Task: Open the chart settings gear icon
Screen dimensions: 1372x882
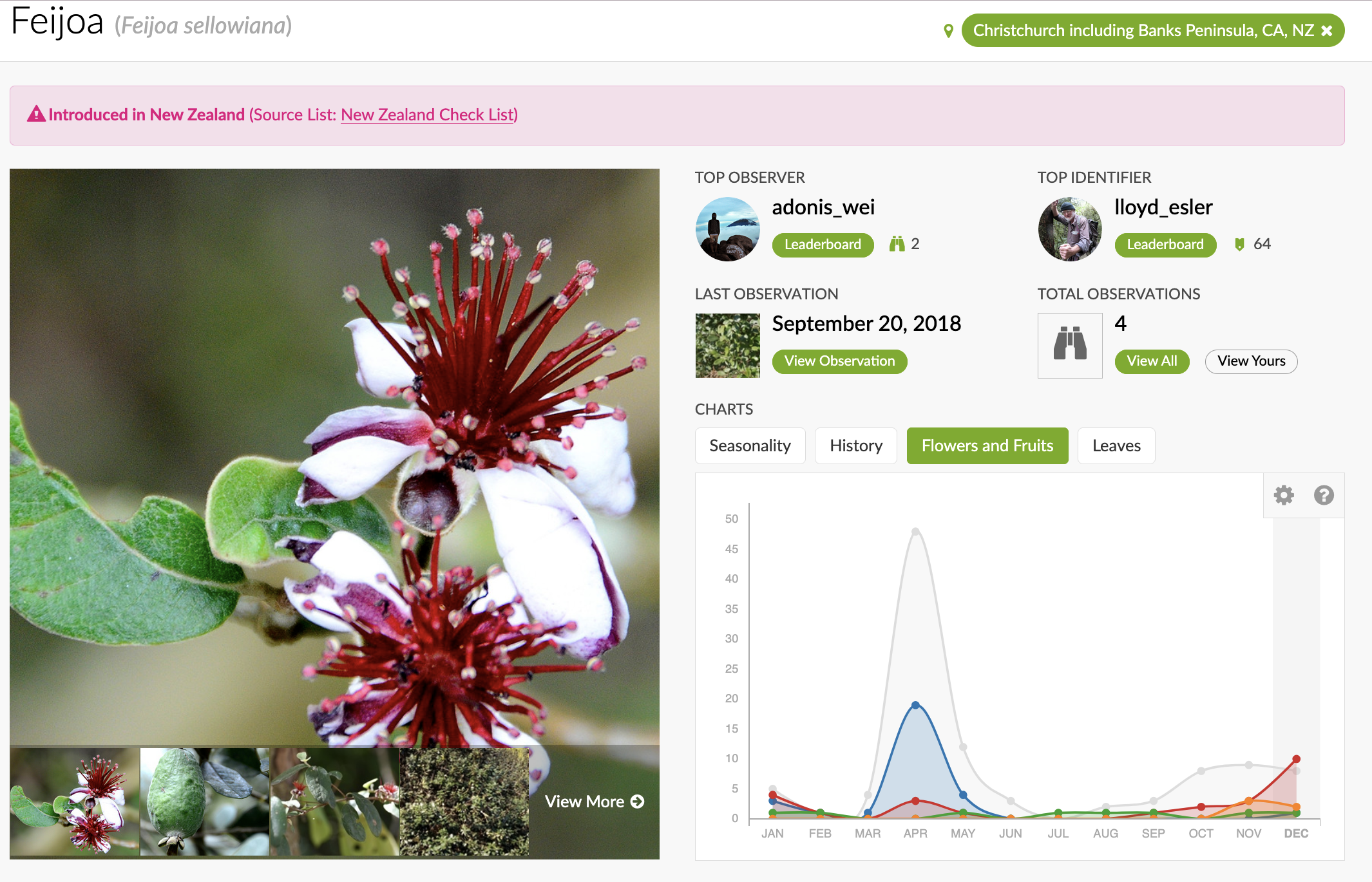Action: pyautogui.click(x=1284, y=495)
